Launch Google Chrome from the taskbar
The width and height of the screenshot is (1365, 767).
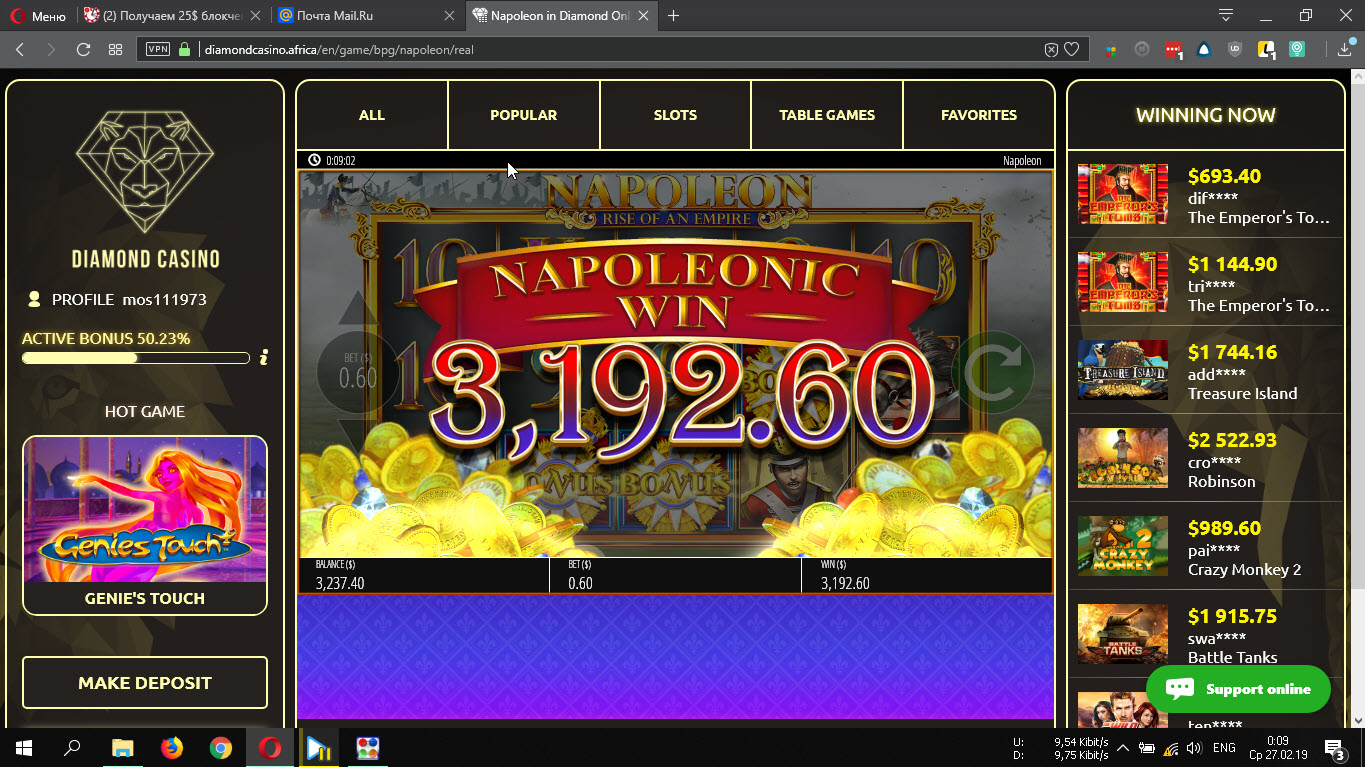[x=221, y=748]
